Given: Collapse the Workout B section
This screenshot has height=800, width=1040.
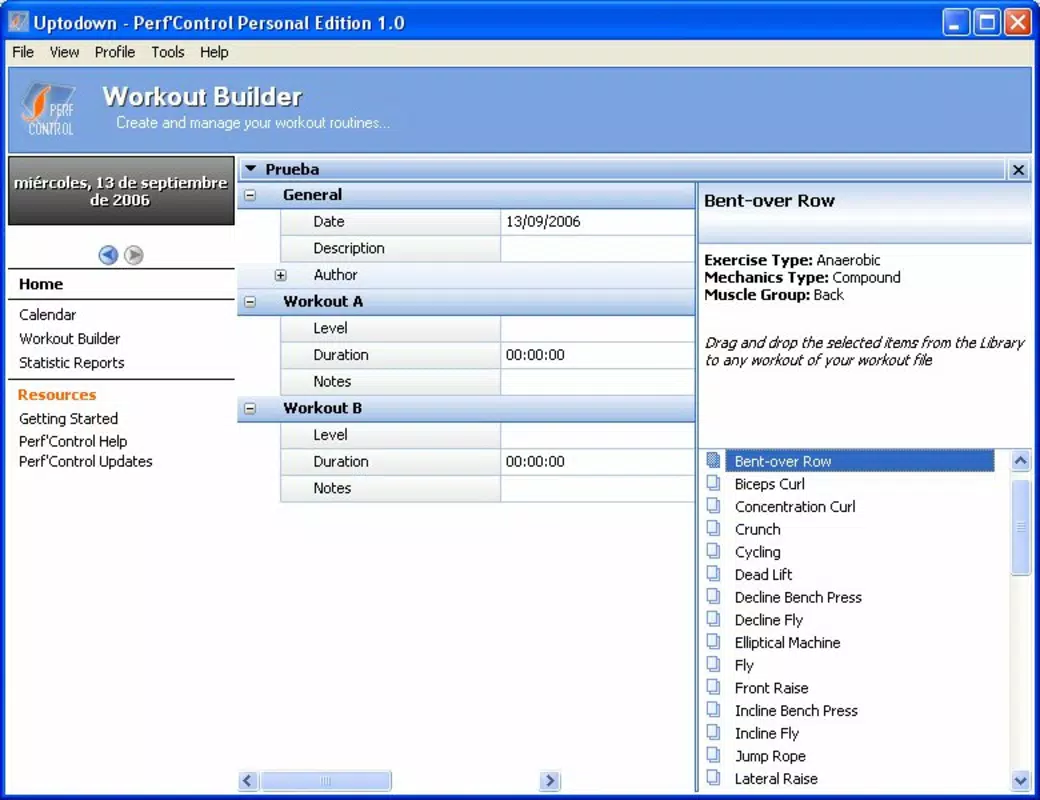Looking at the screenshot, I should coord(250,409).
